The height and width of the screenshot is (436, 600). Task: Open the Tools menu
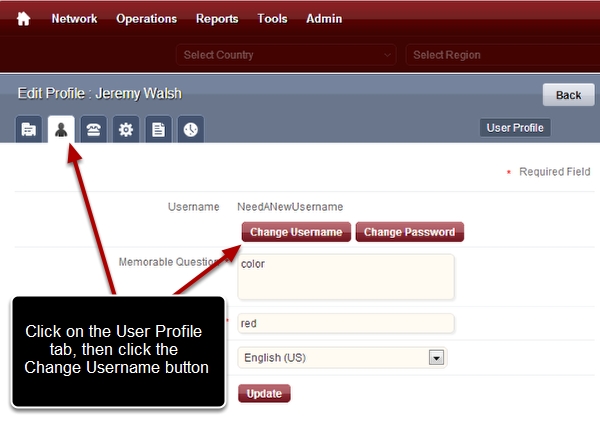(x=272, y=18)
